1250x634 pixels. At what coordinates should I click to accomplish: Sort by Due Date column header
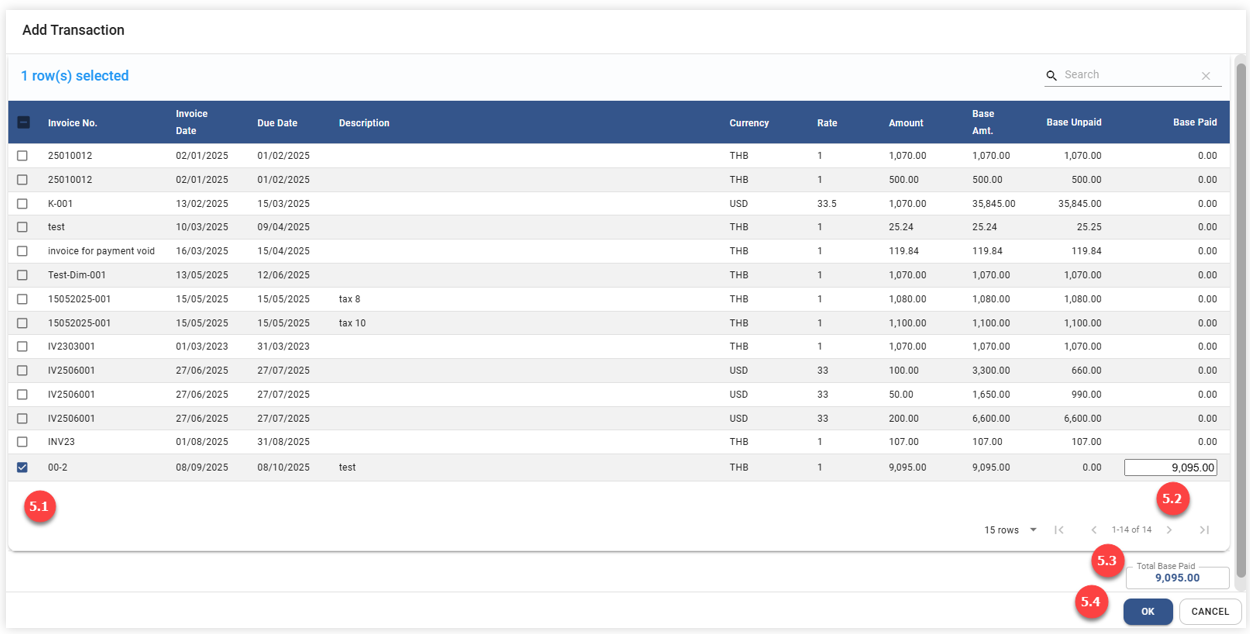click(x=277, y=123)
